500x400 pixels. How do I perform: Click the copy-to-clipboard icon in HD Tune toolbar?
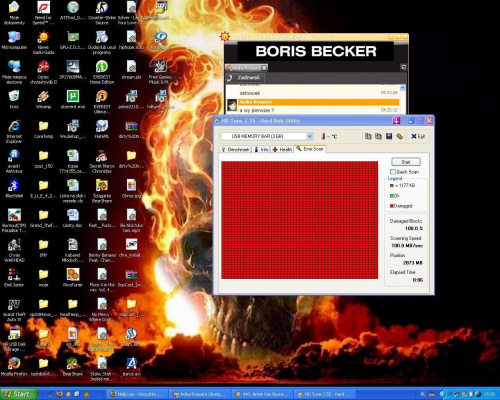tap(368, 136)
